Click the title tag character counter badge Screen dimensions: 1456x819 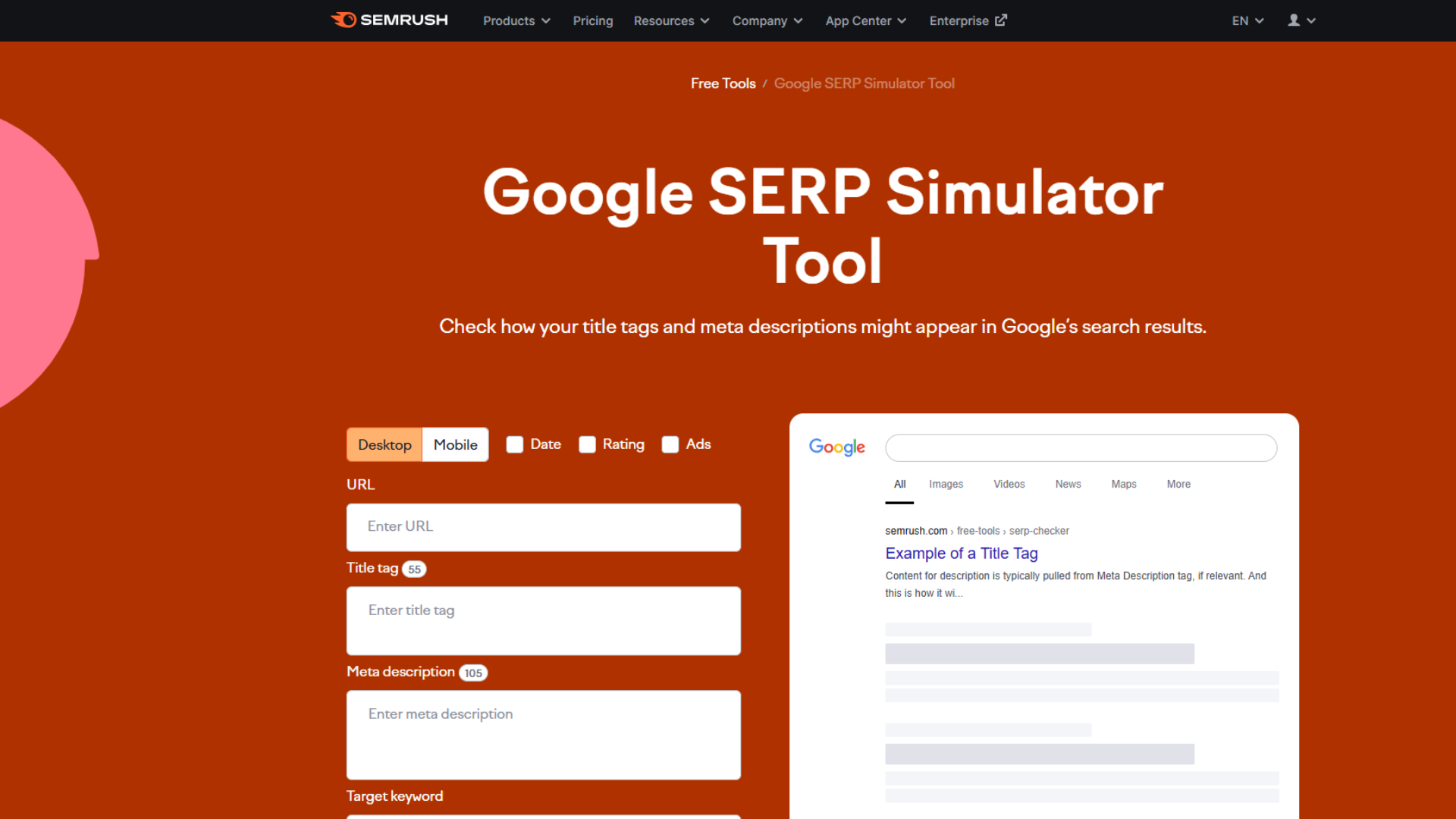[414, 569]
